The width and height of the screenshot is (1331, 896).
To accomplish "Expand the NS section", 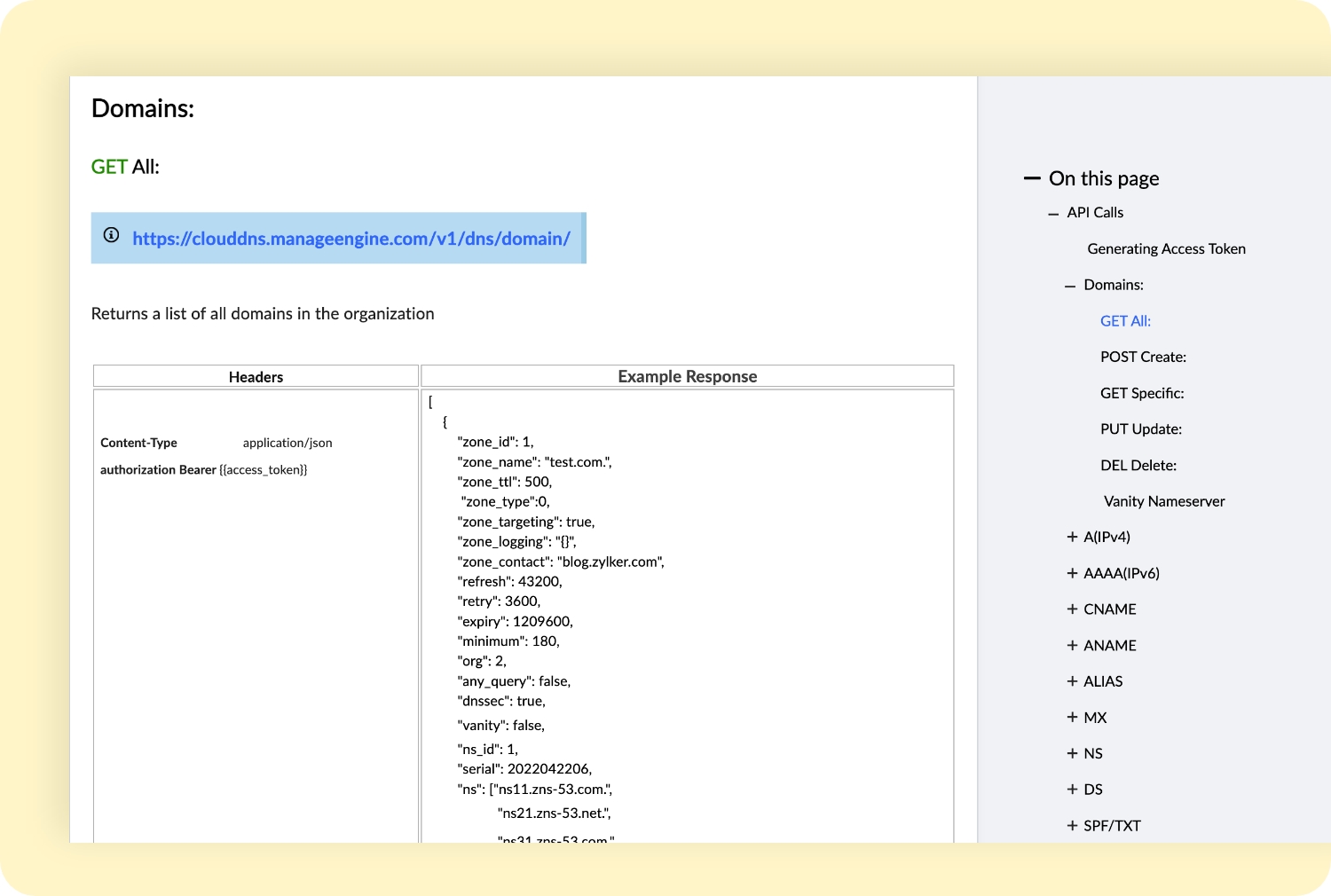I will click(x=1072, y=753).
